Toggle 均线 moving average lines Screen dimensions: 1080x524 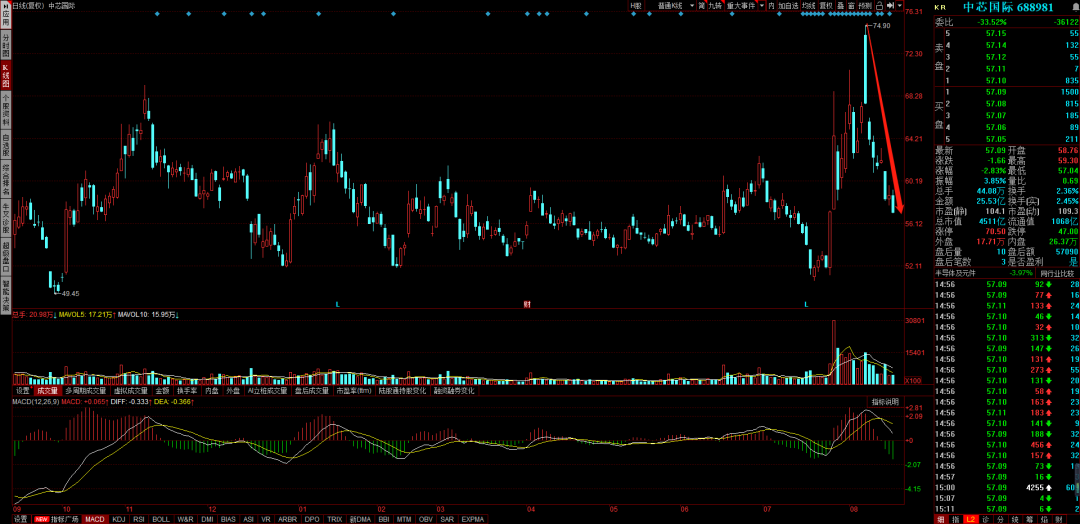pos(809,6)
